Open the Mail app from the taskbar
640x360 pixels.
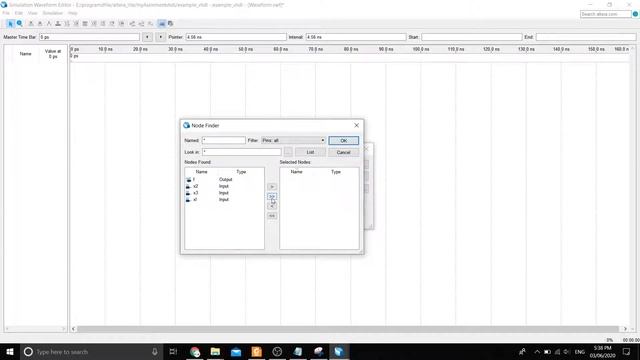click(236, 351)
